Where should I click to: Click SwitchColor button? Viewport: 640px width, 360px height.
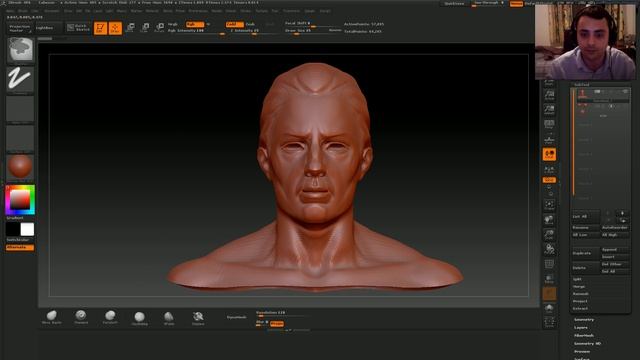tap(19, 240)
